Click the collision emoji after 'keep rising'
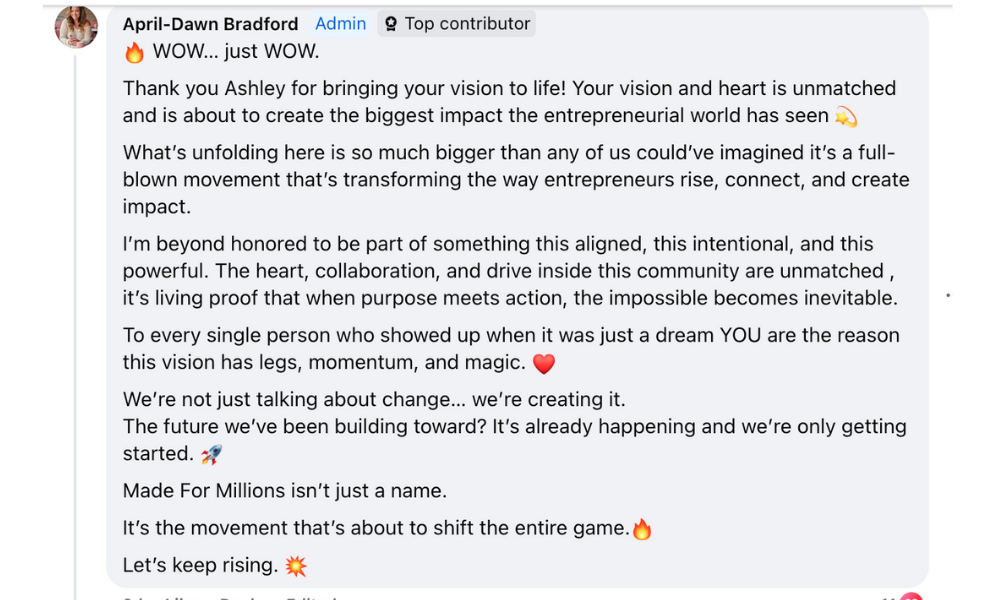The height and width of the screenshot is (600, 1000). pyautogui.click(x=295, y=566)
